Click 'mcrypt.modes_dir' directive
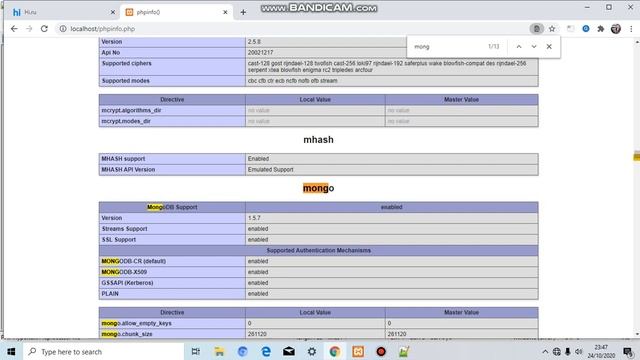 pos(126,121)
